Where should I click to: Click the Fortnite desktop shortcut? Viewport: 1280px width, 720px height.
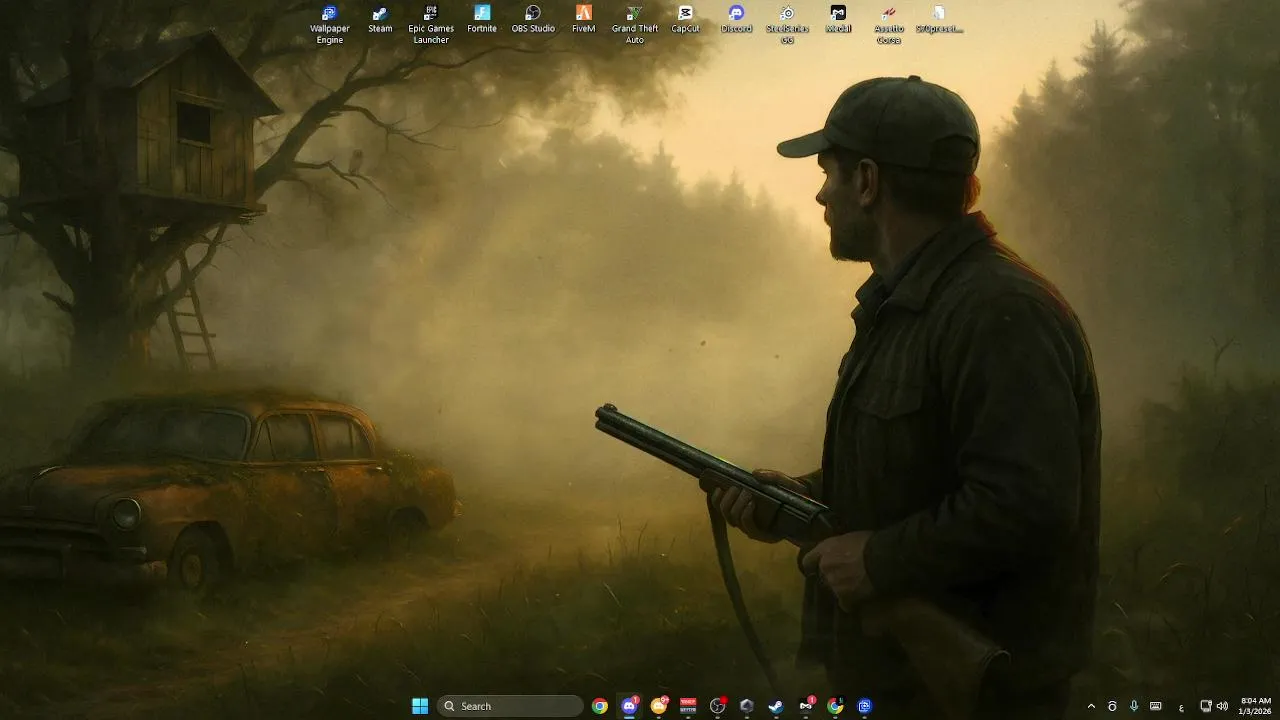(x=482, y=20)
